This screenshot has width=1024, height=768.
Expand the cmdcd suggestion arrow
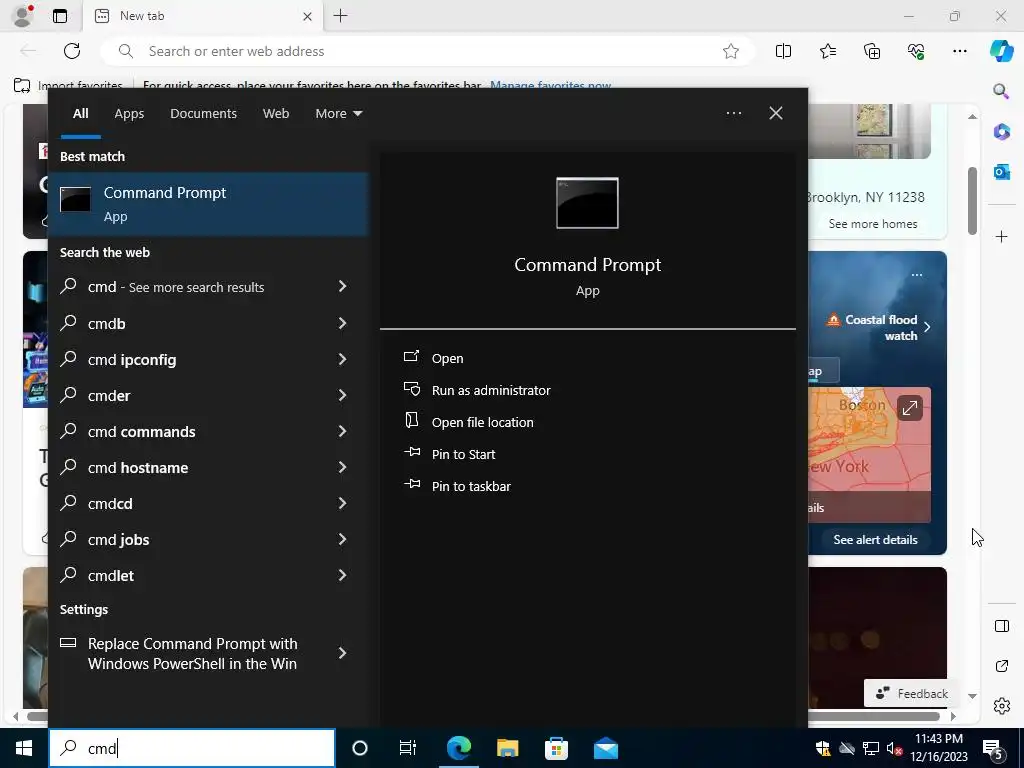pyautogui.click(x=342, y=502)
